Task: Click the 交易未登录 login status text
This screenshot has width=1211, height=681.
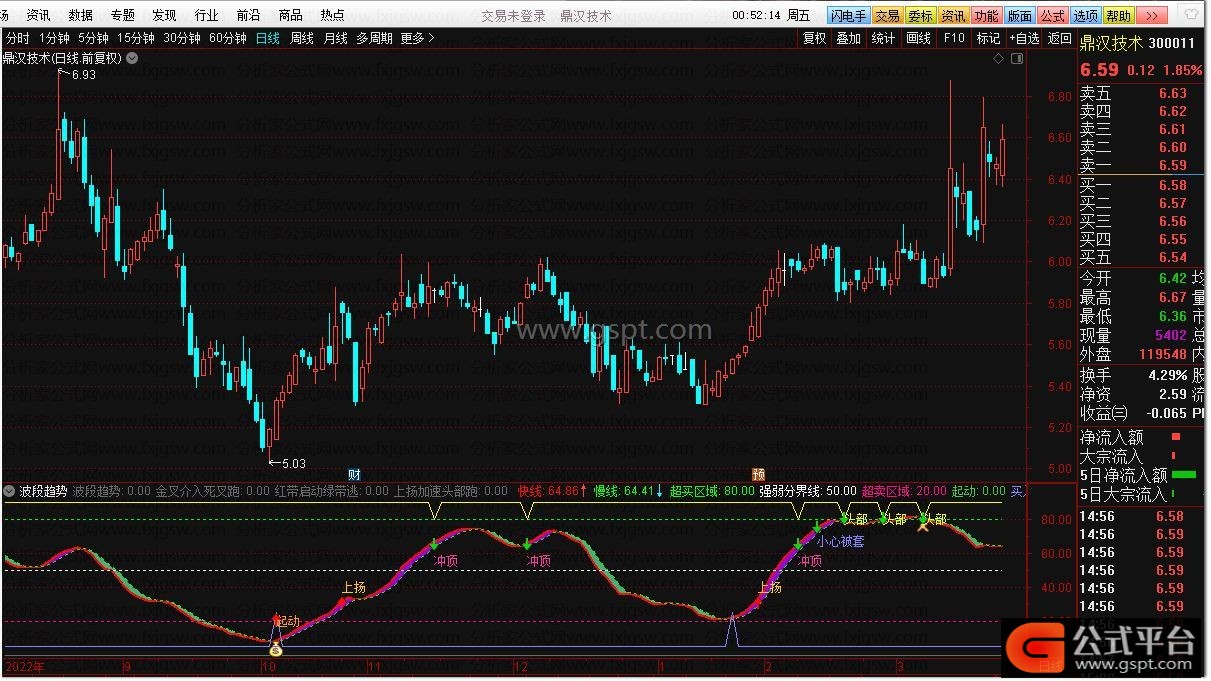Action: click(x=513, y=15)
